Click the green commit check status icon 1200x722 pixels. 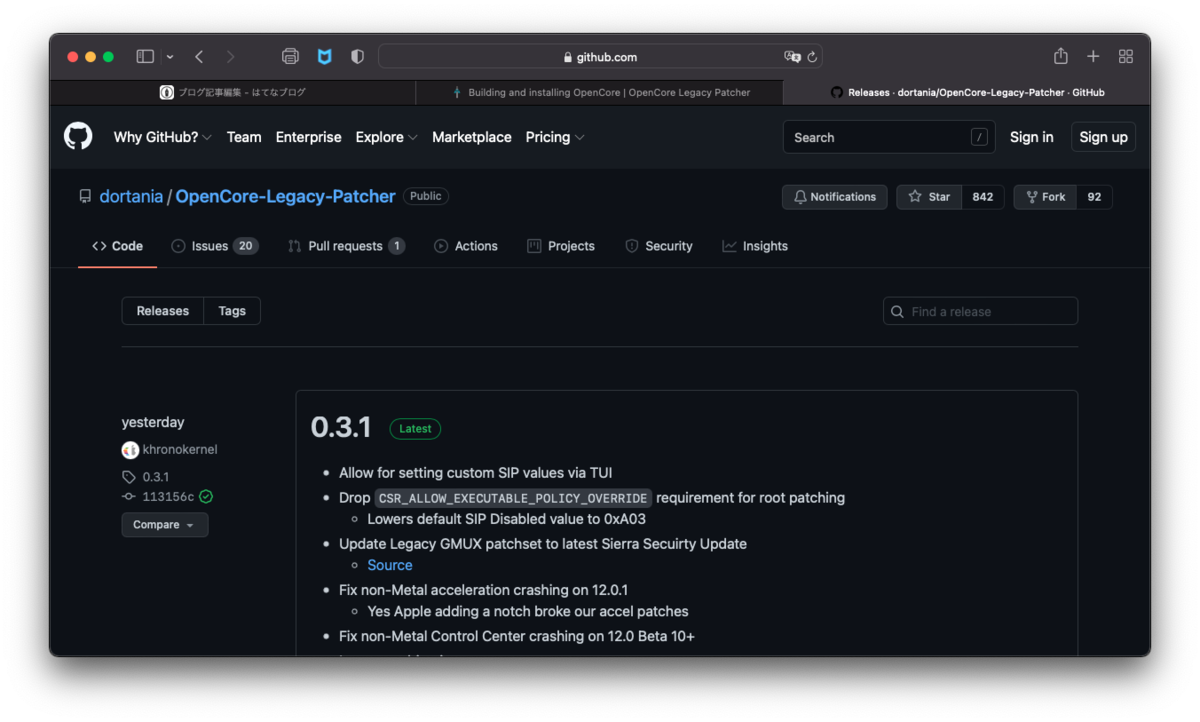pyautogui.click(x=206, y=496)
